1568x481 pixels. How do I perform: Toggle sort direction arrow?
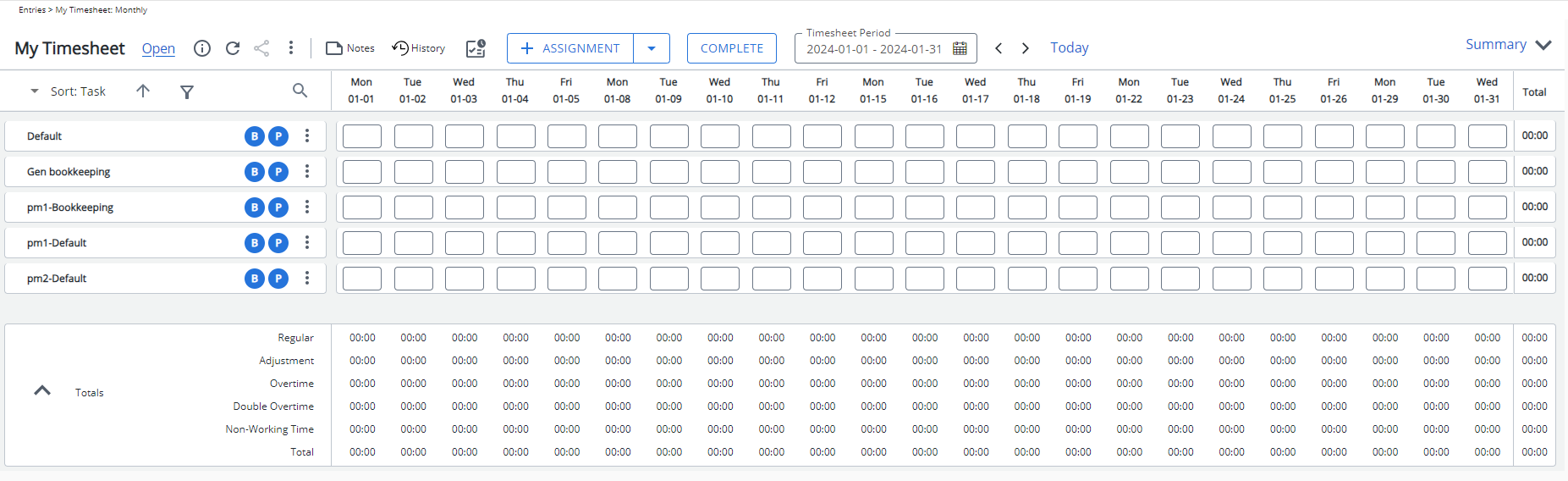click(143, 91)
